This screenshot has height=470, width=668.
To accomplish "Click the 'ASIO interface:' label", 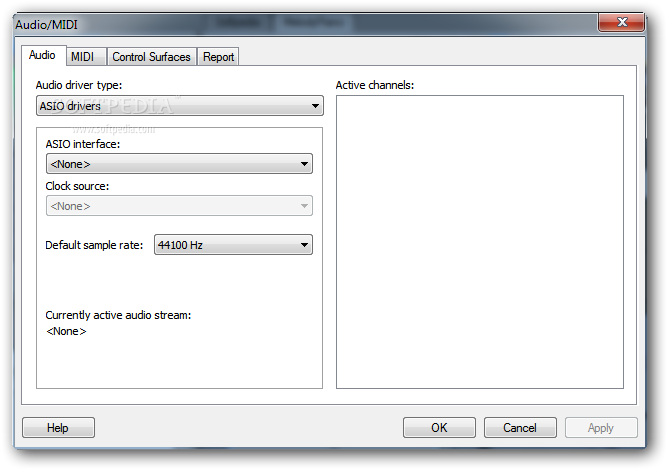I will pos(83,144).
